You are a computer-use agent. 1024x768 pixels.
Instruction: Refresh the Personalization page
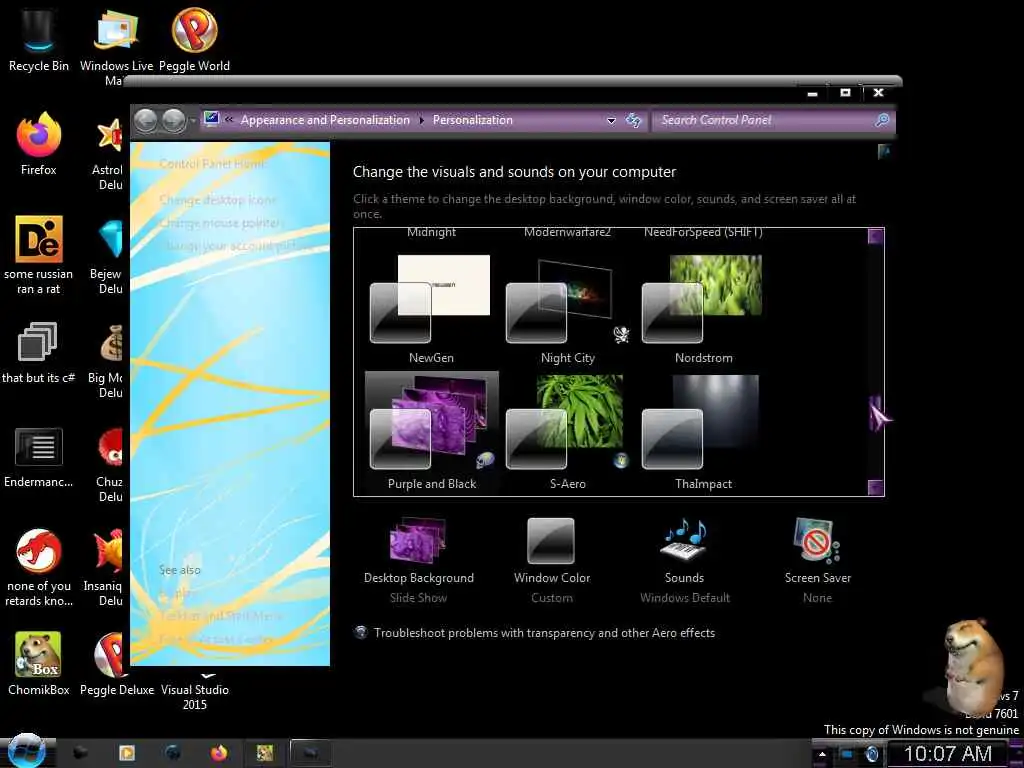633,120
